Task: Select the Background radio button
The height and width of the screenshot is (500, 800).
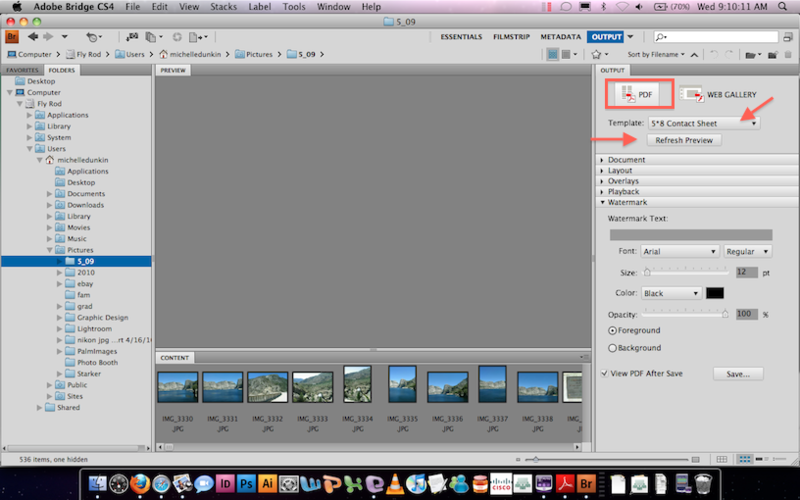Action: point(613,348)
